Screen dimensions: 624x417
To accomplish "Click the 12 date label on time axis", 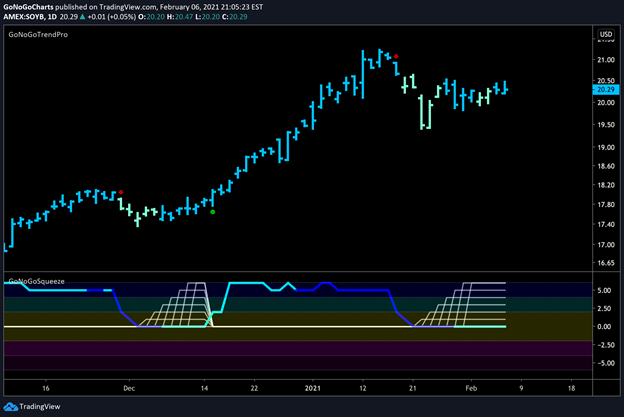I will 363,388.
